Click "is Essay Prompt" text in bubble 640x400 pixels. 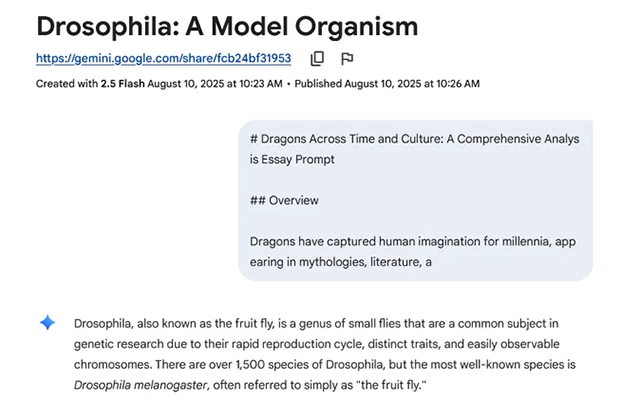(292, 158)
